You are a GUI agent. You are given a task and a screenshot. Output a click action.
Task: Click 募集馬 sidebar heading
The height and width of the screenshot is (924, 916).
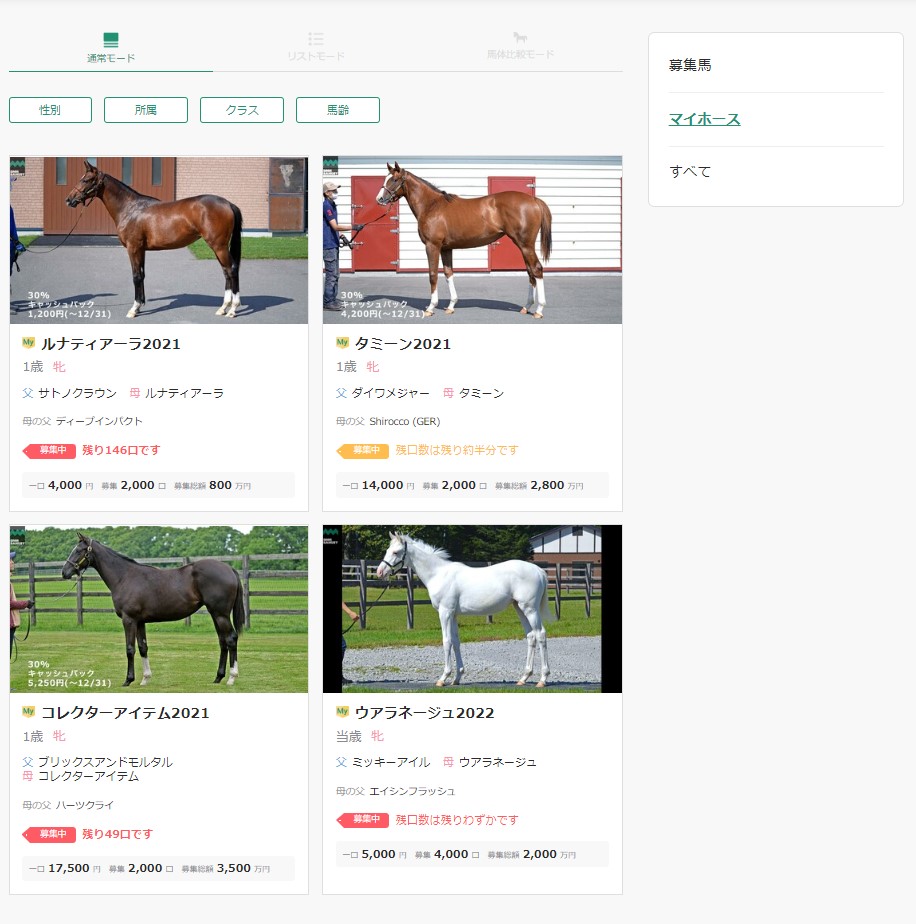(x=690, y=65)
